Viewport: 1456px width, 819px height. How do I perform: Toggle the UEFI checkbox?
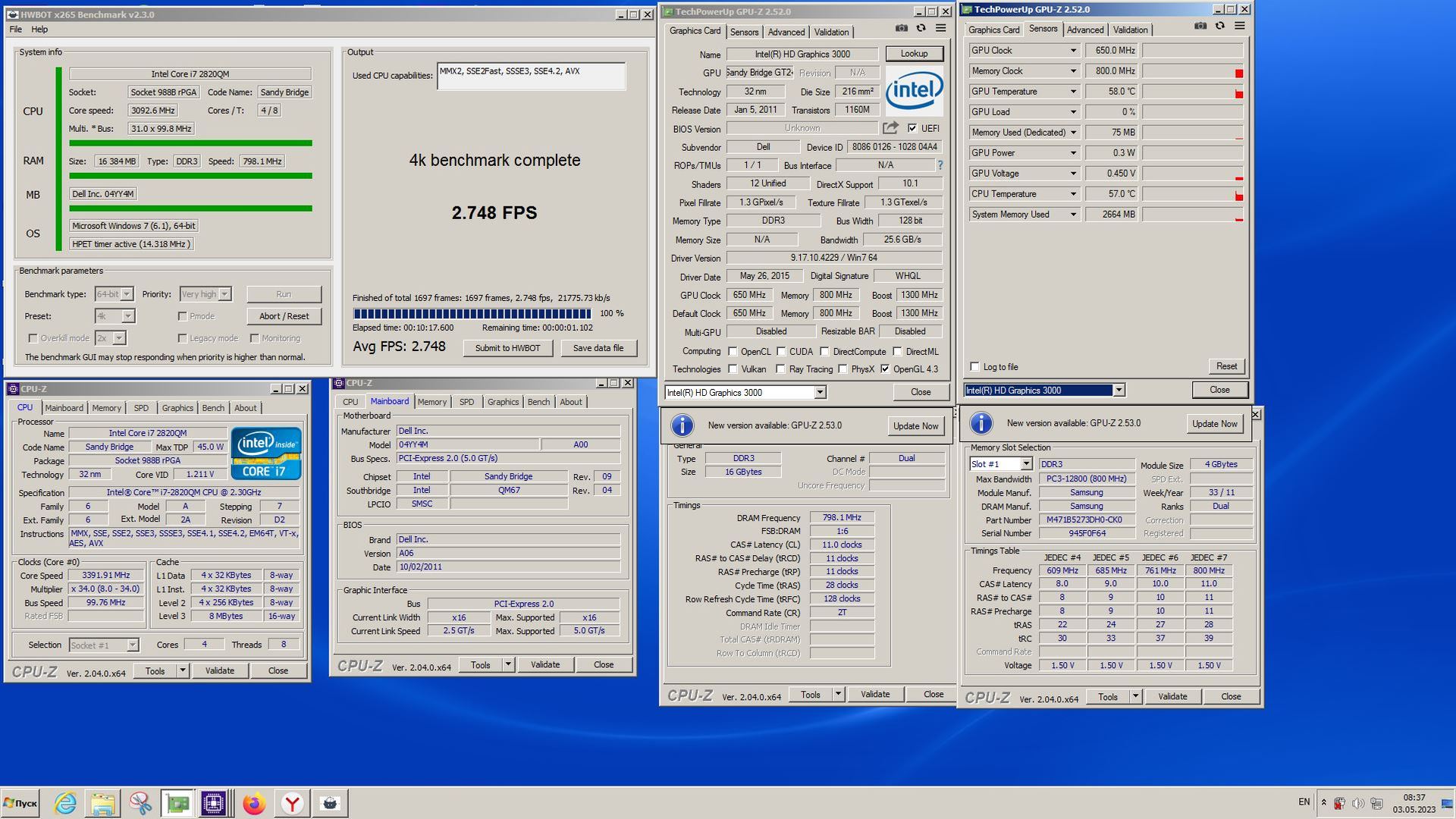click(912, 128)
